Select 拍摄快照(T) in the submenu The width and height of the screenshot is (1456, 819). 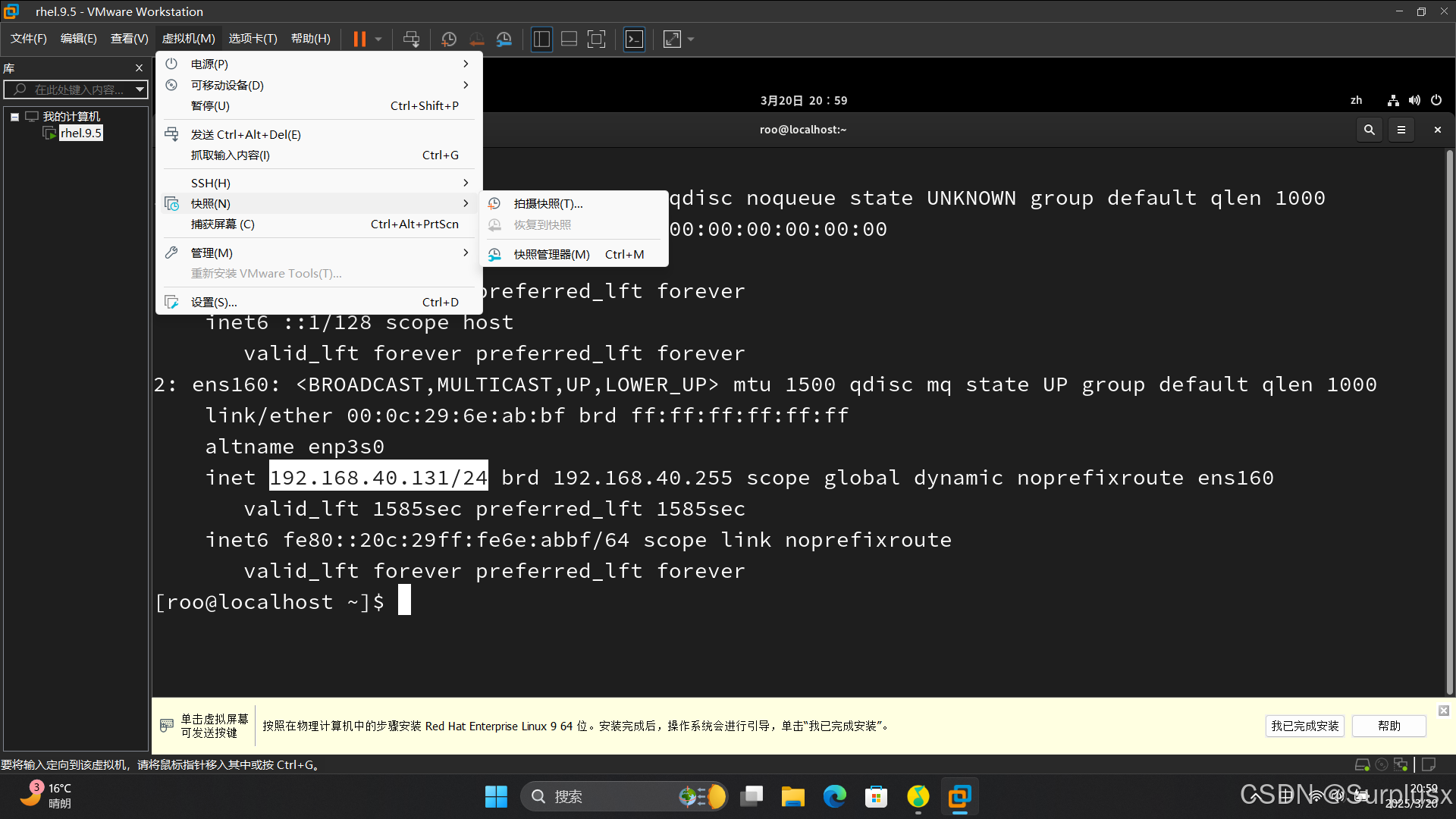(x=548, y=203)
